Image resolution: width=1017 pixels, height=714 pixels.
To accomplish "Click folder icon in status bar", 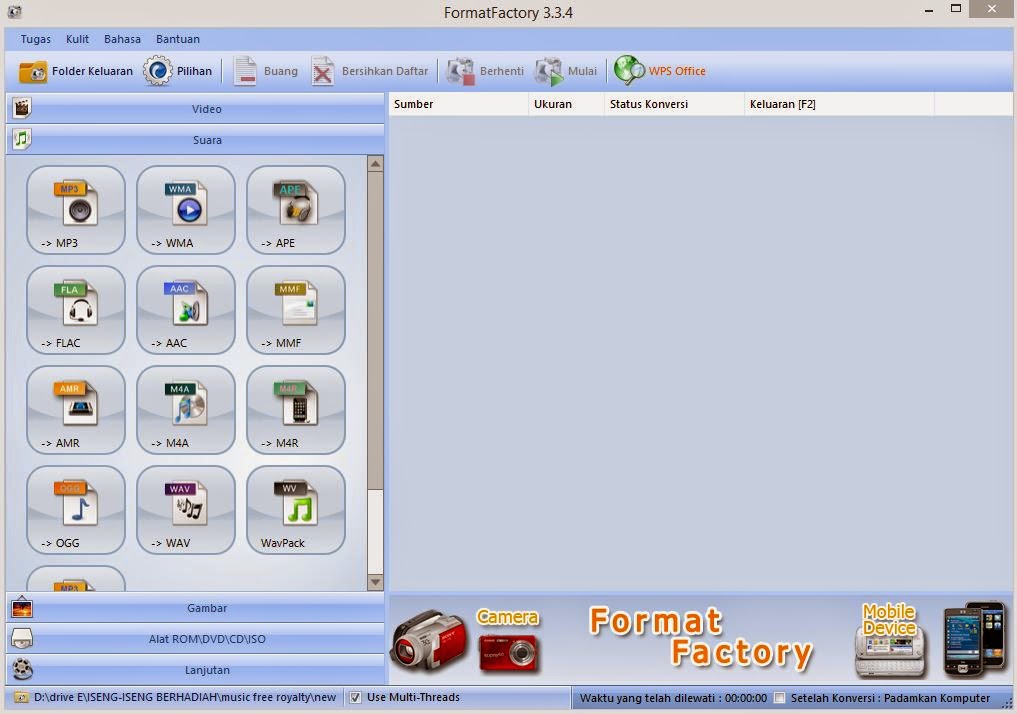I will click(x=21, y=697).
